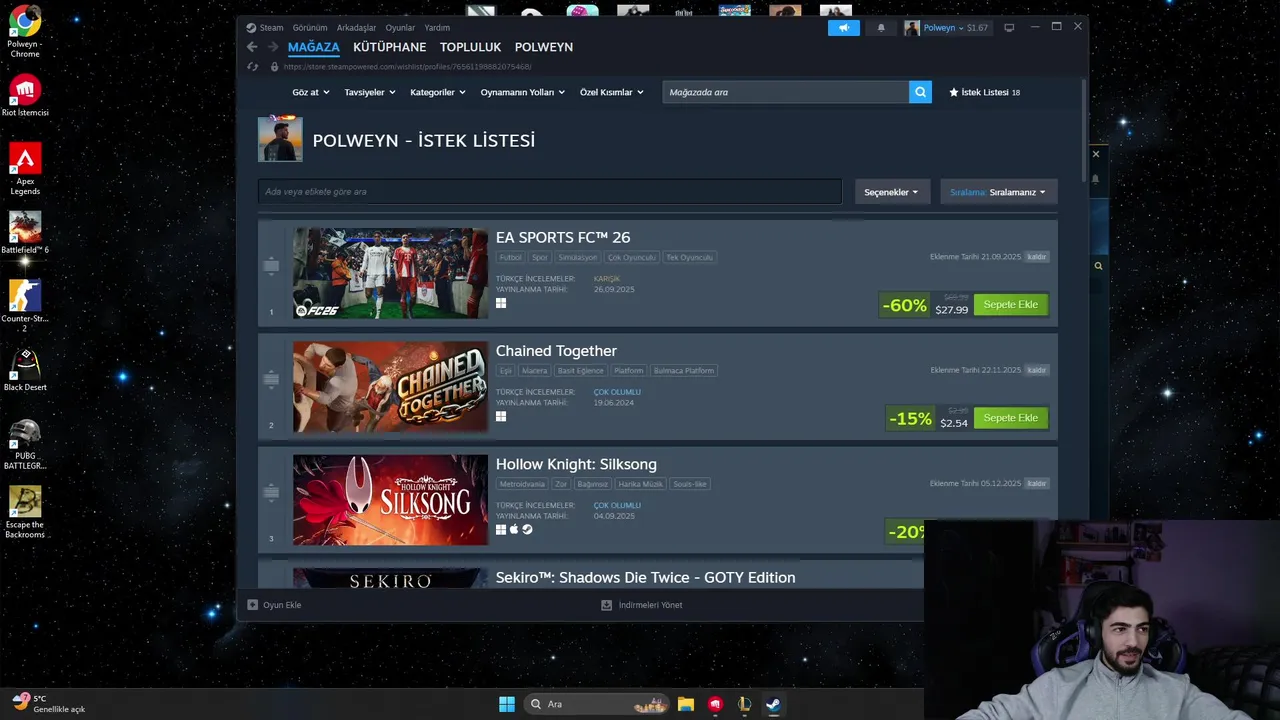Remove EA SPORTS FC 26 from wishlist
This screenshot has height=720, width=1280.
coord(1037,257)
